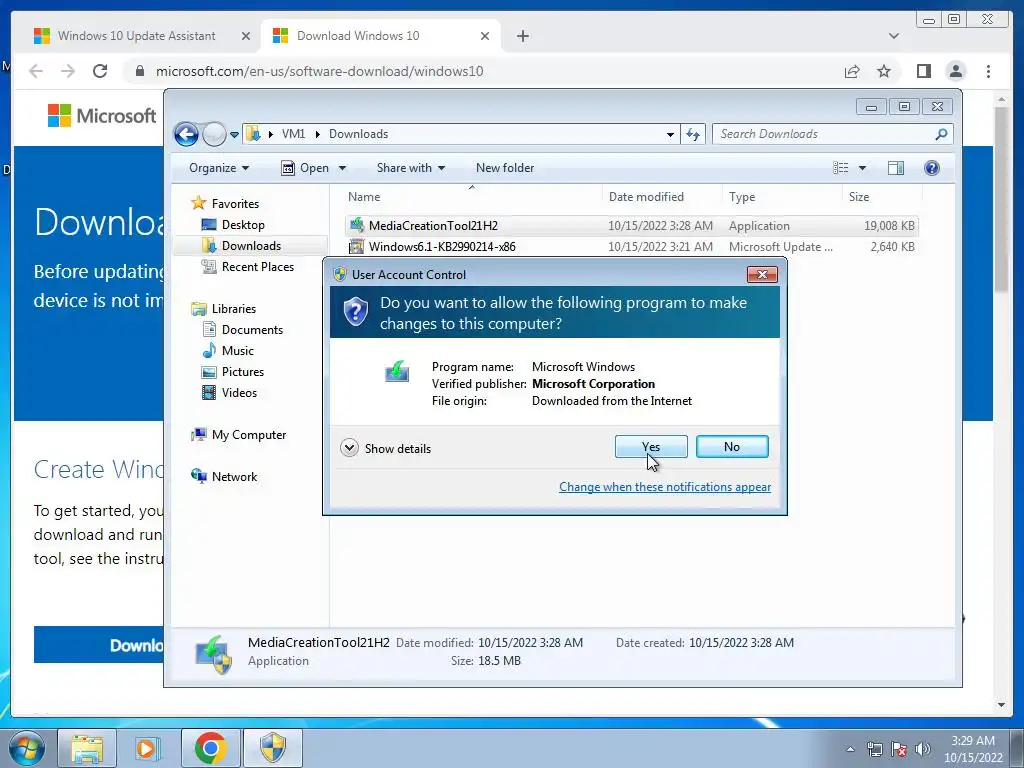This screenshot has width=1024, height=768.
Task: Select Windows6.1-KB2990214-x86 file row
Action: pos(632,247)
